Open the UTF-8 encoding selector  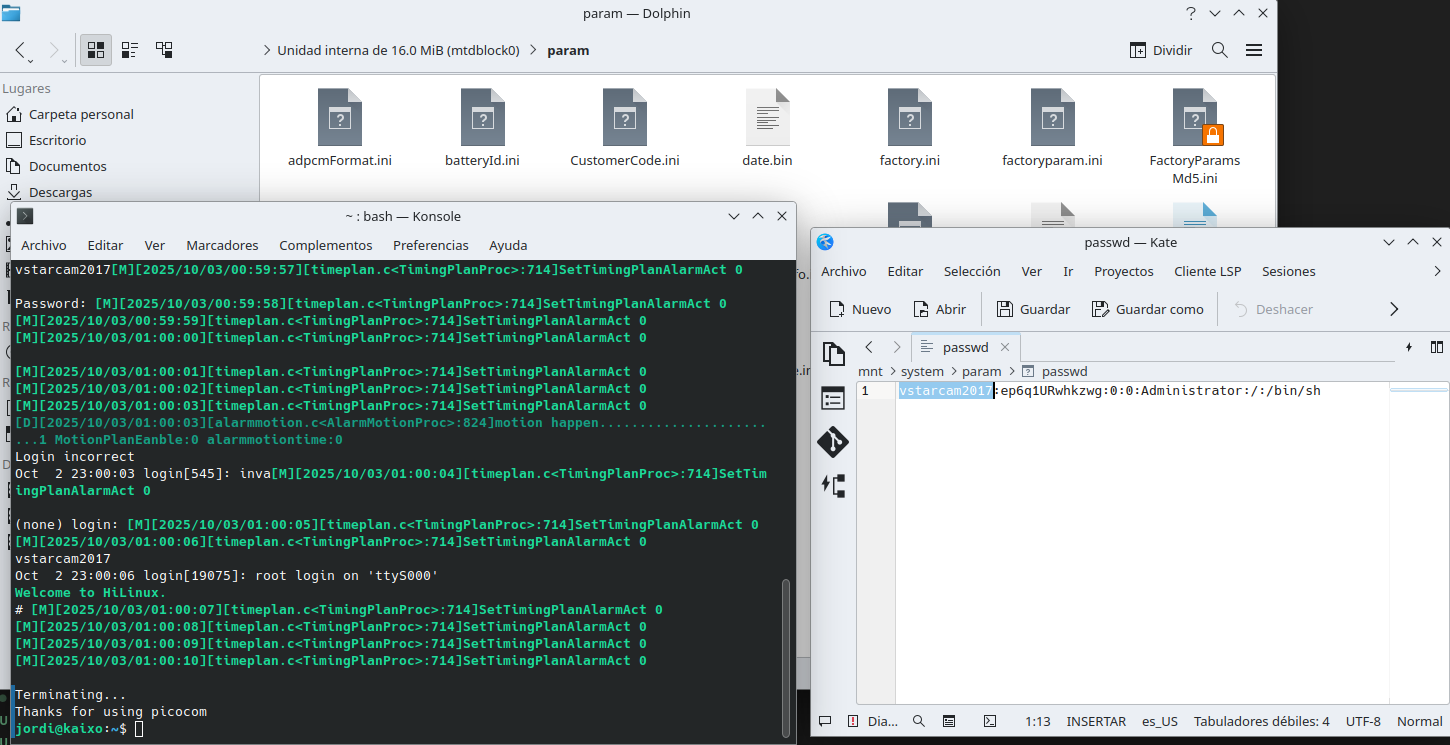[1363, 721]
